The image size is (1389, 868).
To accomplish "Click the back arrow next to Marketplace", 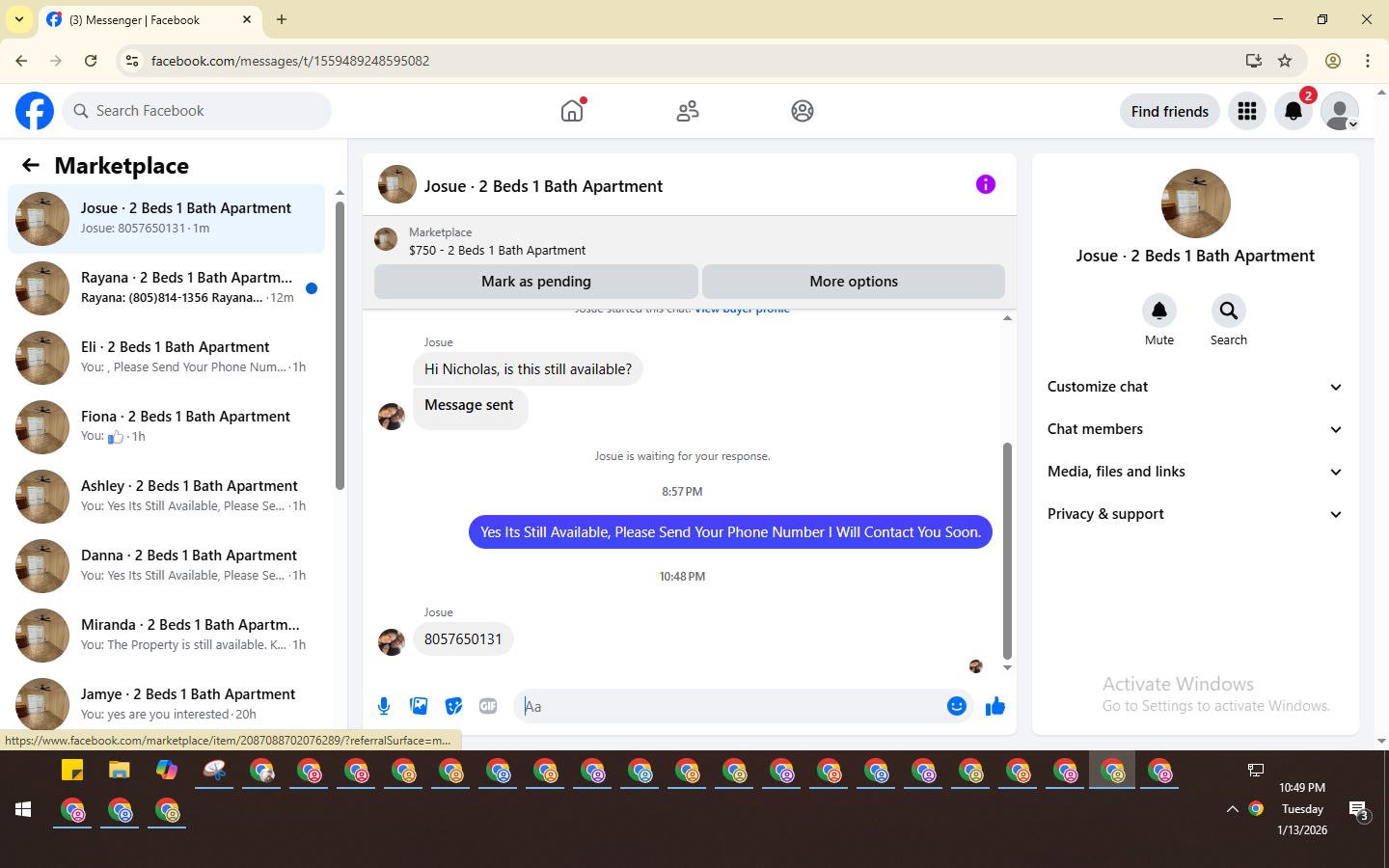I will [x=31, y=165].
